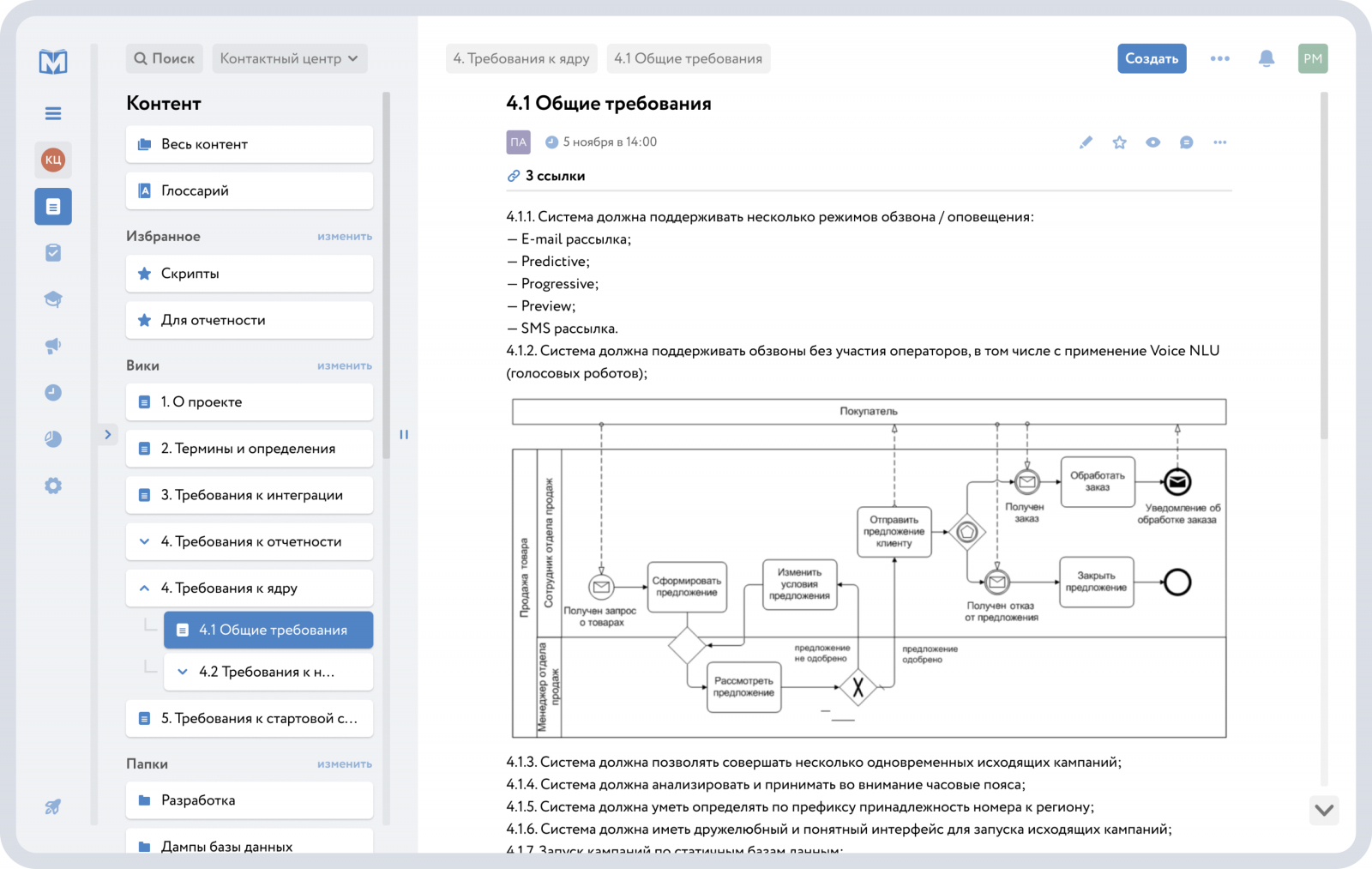Click the Поиск search field
The height and width of the screenshot is (869, 1372).
[x=165, y=58]
